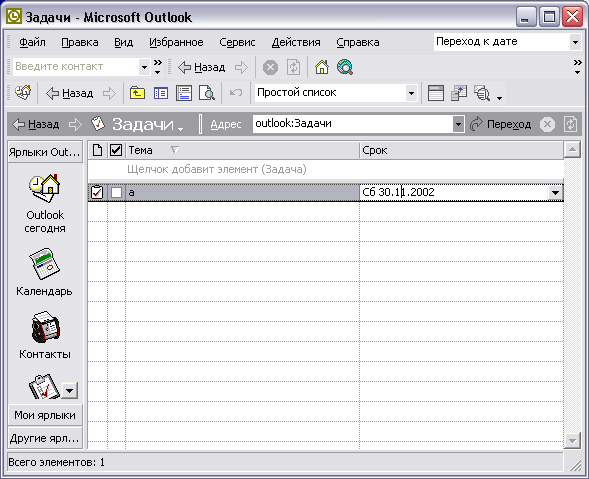Click the New task icon in the toolbar
The height and width of the screenshot is (479, 589).
23,92
